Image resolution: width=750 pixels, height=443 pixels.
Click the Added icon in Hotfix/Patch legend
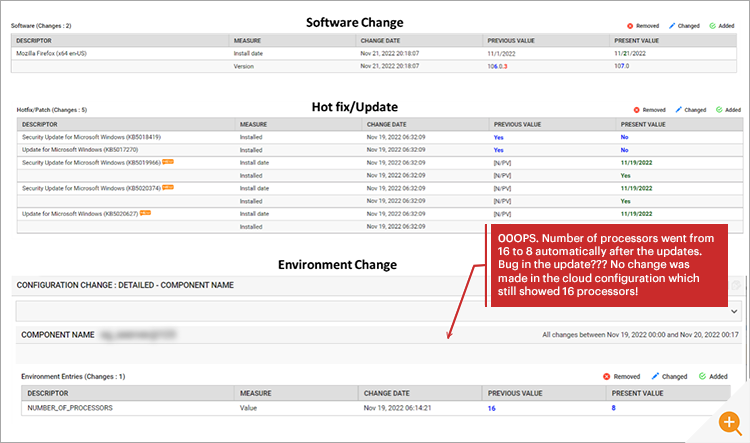719,110
